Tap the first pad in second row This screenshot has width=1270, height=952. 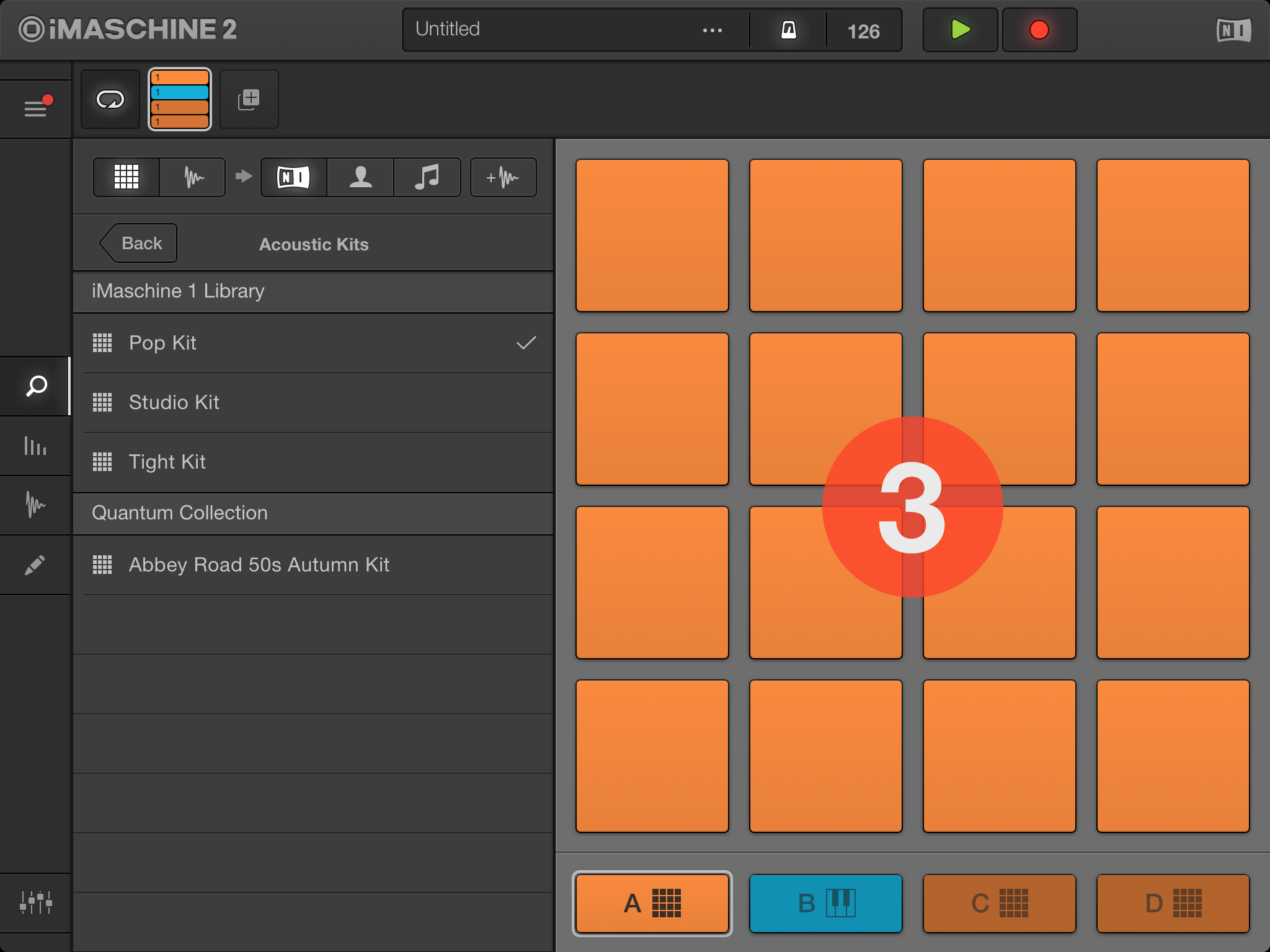pos(652,409)
